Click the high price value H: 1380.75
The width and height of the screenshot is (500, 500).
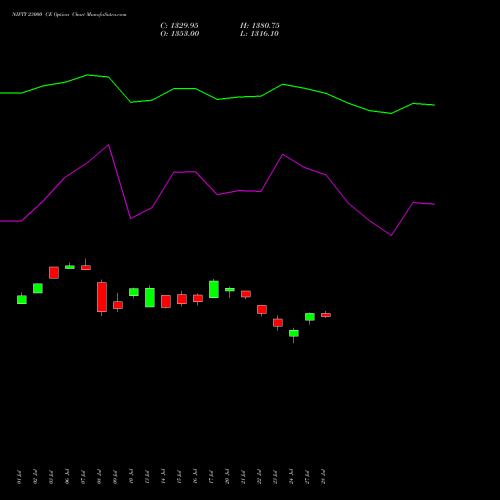coord(260,26)
